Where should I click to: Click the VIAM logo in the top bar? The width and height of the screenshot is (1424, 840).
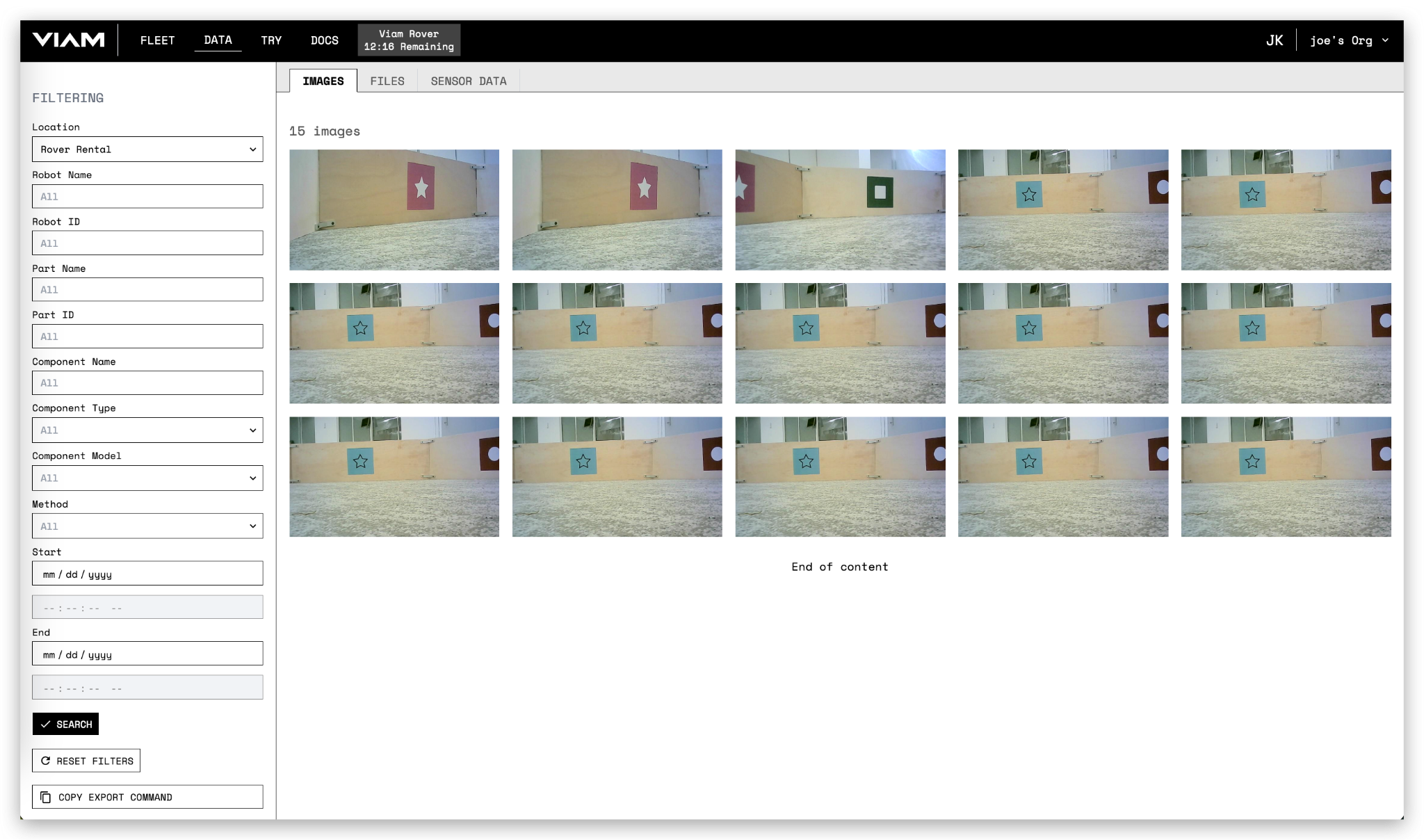click(x=67, y=40)
